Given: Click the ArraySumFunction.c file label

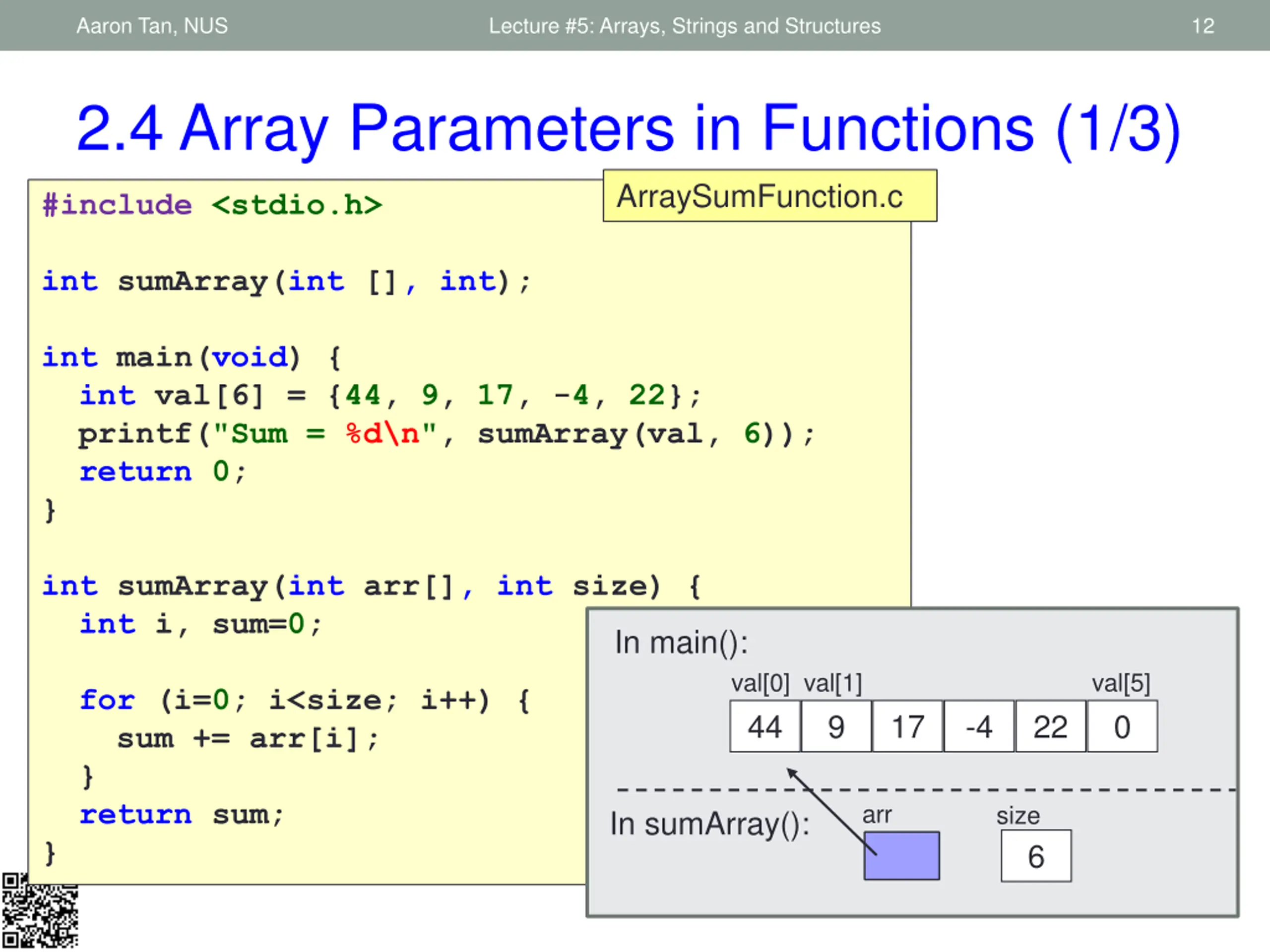Looking at the screenshot, I should [x=770, y=196].
